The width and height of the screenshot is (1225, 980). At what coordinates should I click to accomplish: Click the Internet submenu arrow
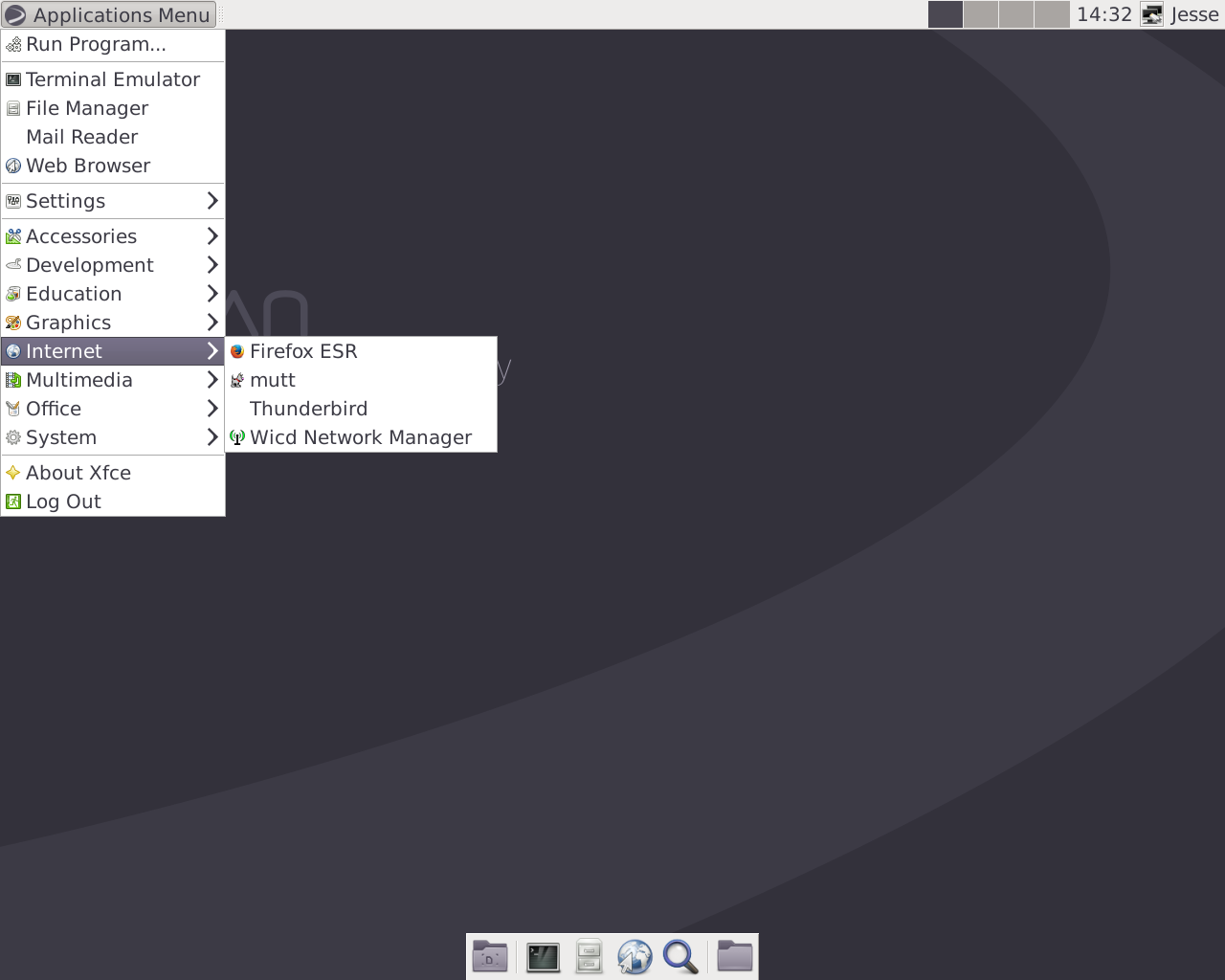point(212,351)
